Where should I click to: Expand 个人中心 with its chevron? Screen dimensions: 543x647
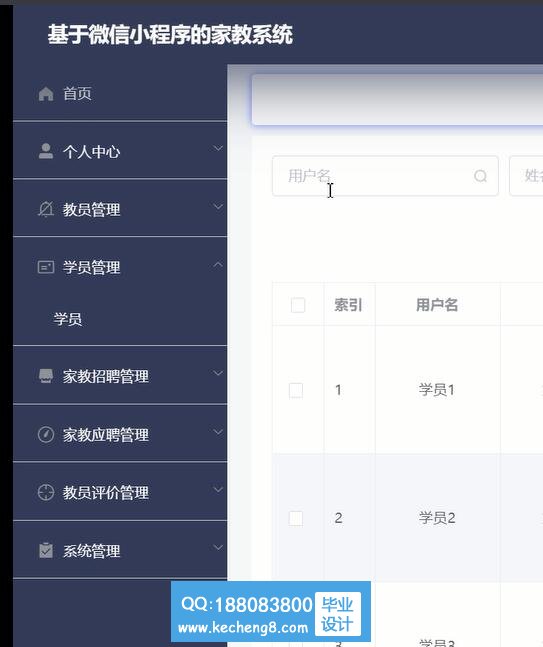click(218, 148)
